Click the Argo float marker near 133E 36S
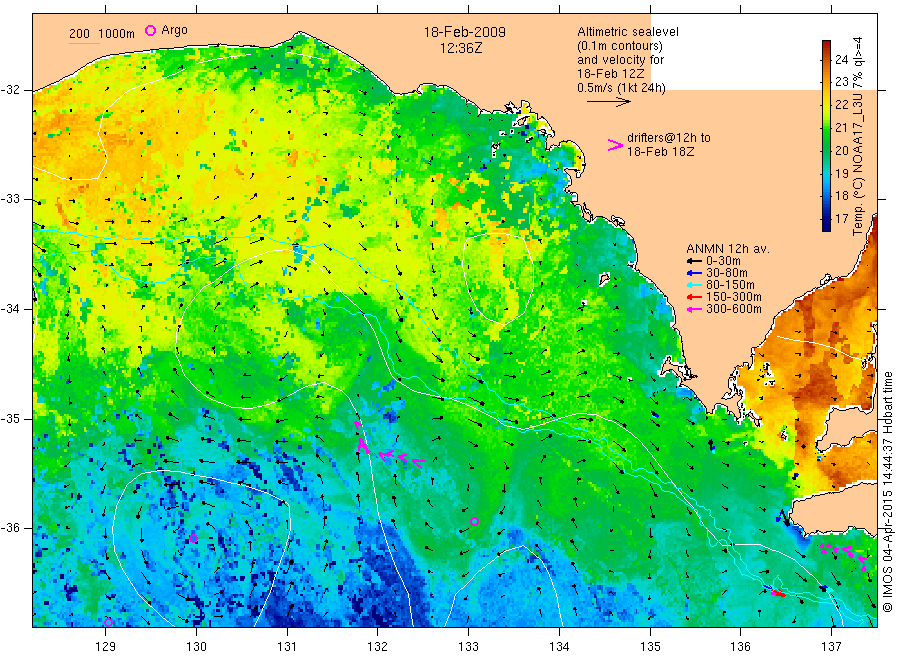This screenshot has width=900, height=660. (474, 522)
